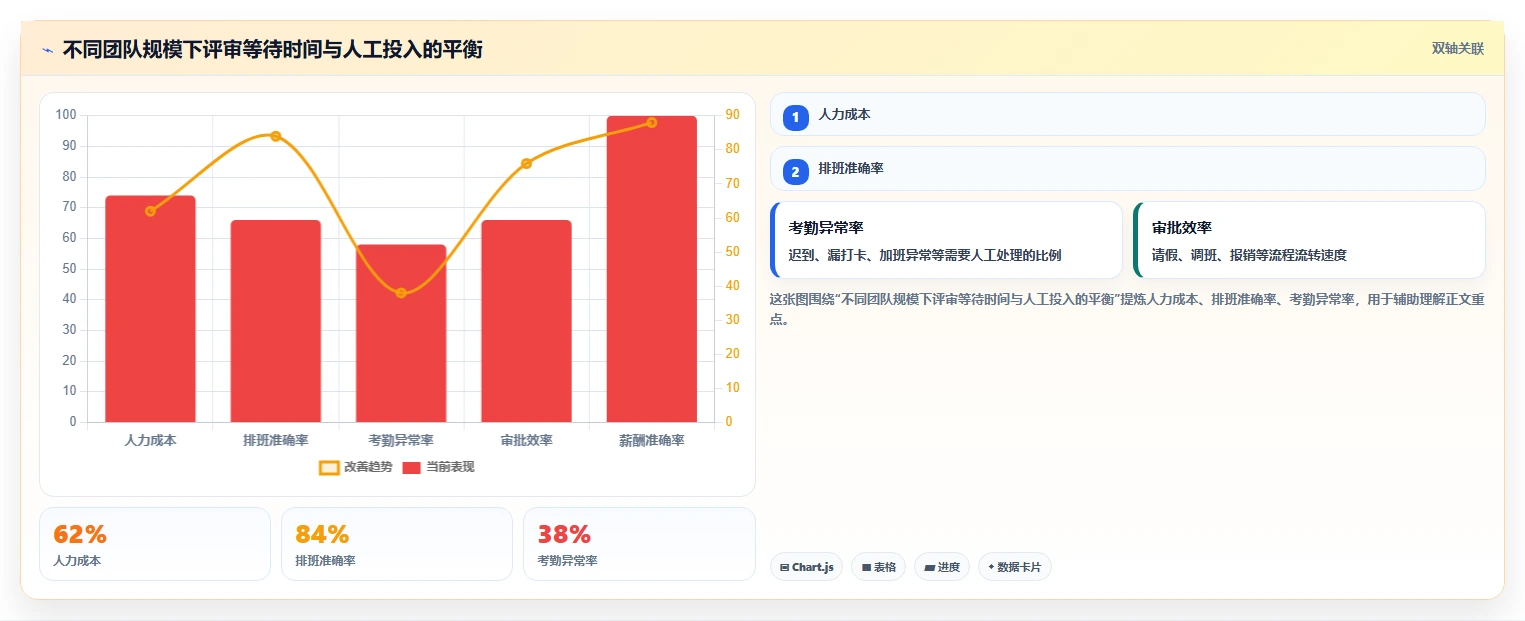
Task: Click the Chart.js tag
Action: 807,567
